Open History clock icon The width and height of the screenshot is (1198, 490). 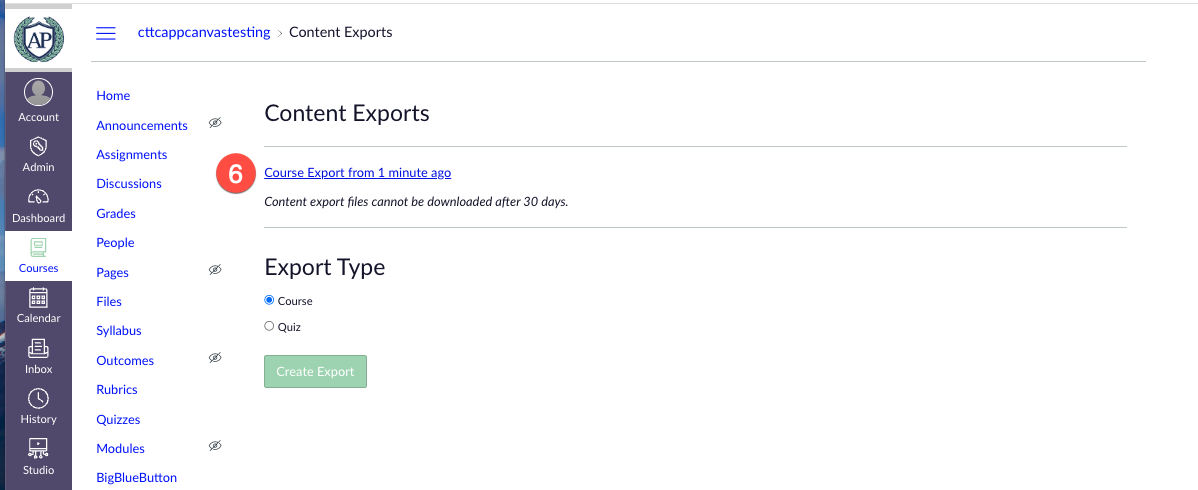(39, 398)
